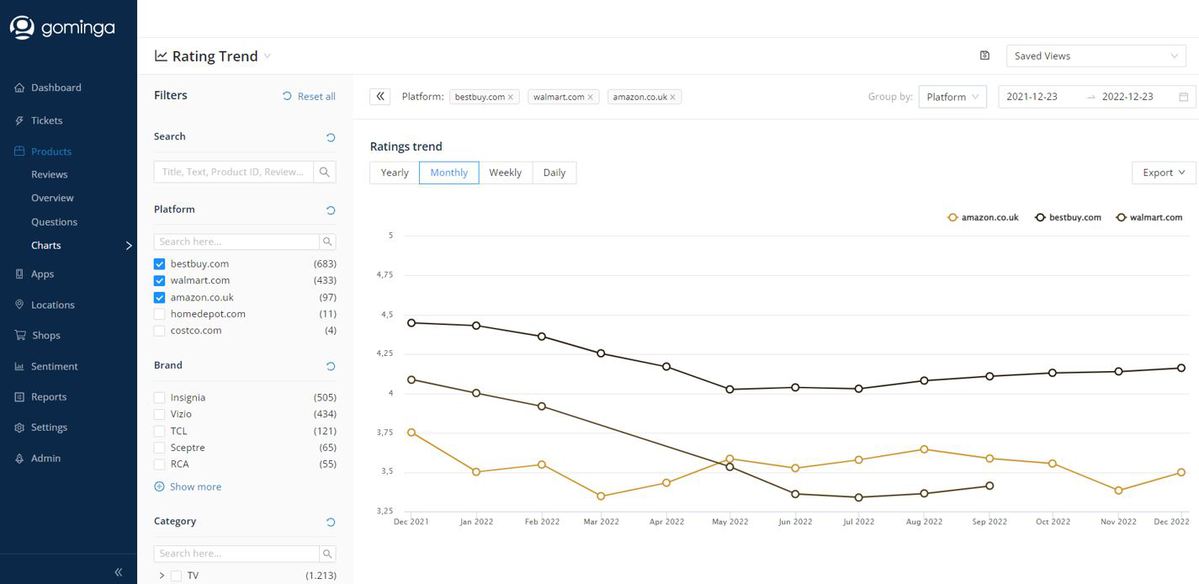The image size is (1199, 584).
Task: Open Sentiment in the sidebar menu
Action: point(54,367)
